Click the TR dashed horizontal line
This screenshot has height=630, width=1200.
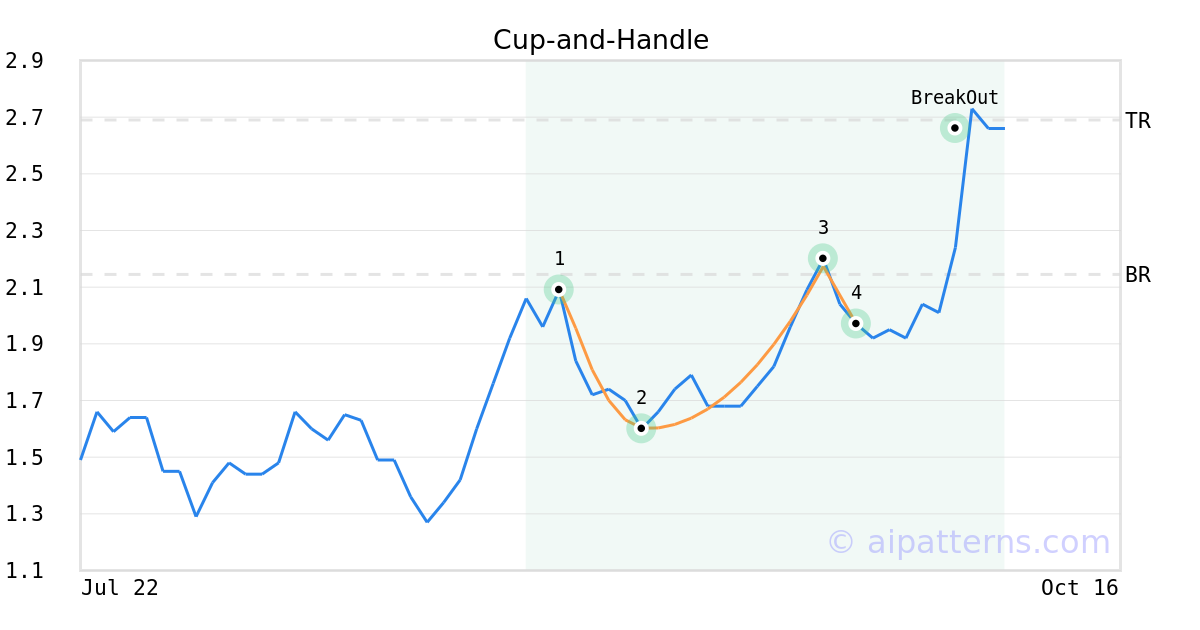click(300, 120)
